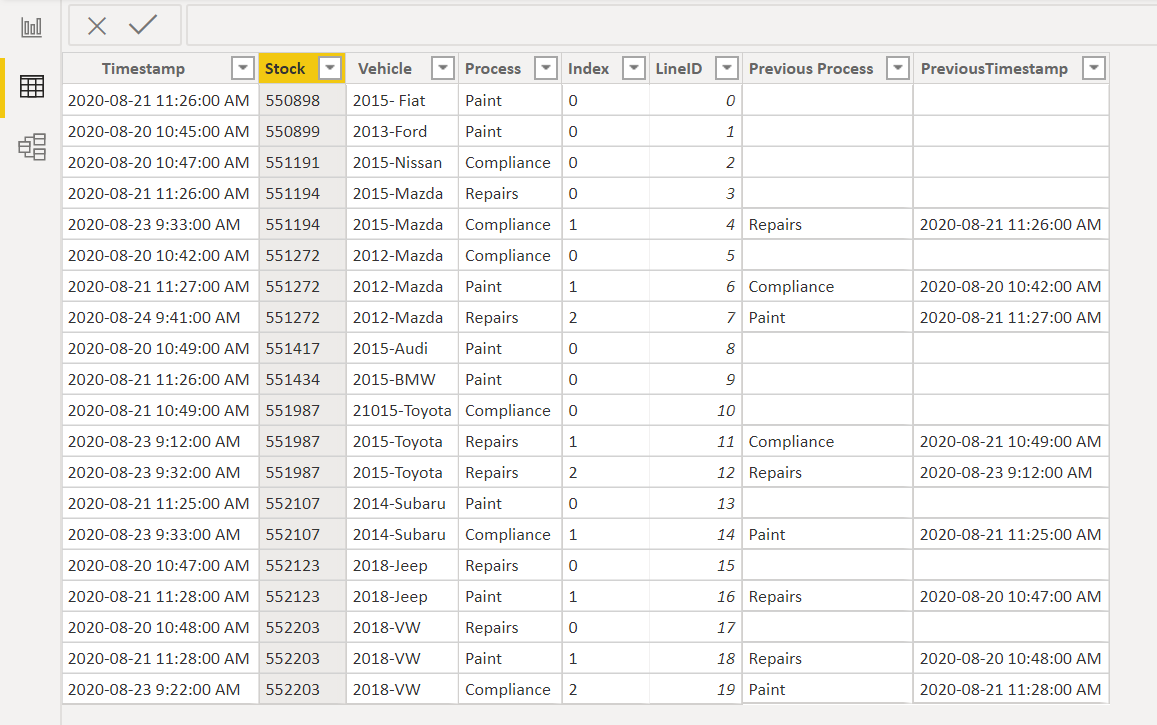Viewport: 1157px width, 725px height.
Task: Cancel the formula with the X icon
Action: click(x=97, y=26)
